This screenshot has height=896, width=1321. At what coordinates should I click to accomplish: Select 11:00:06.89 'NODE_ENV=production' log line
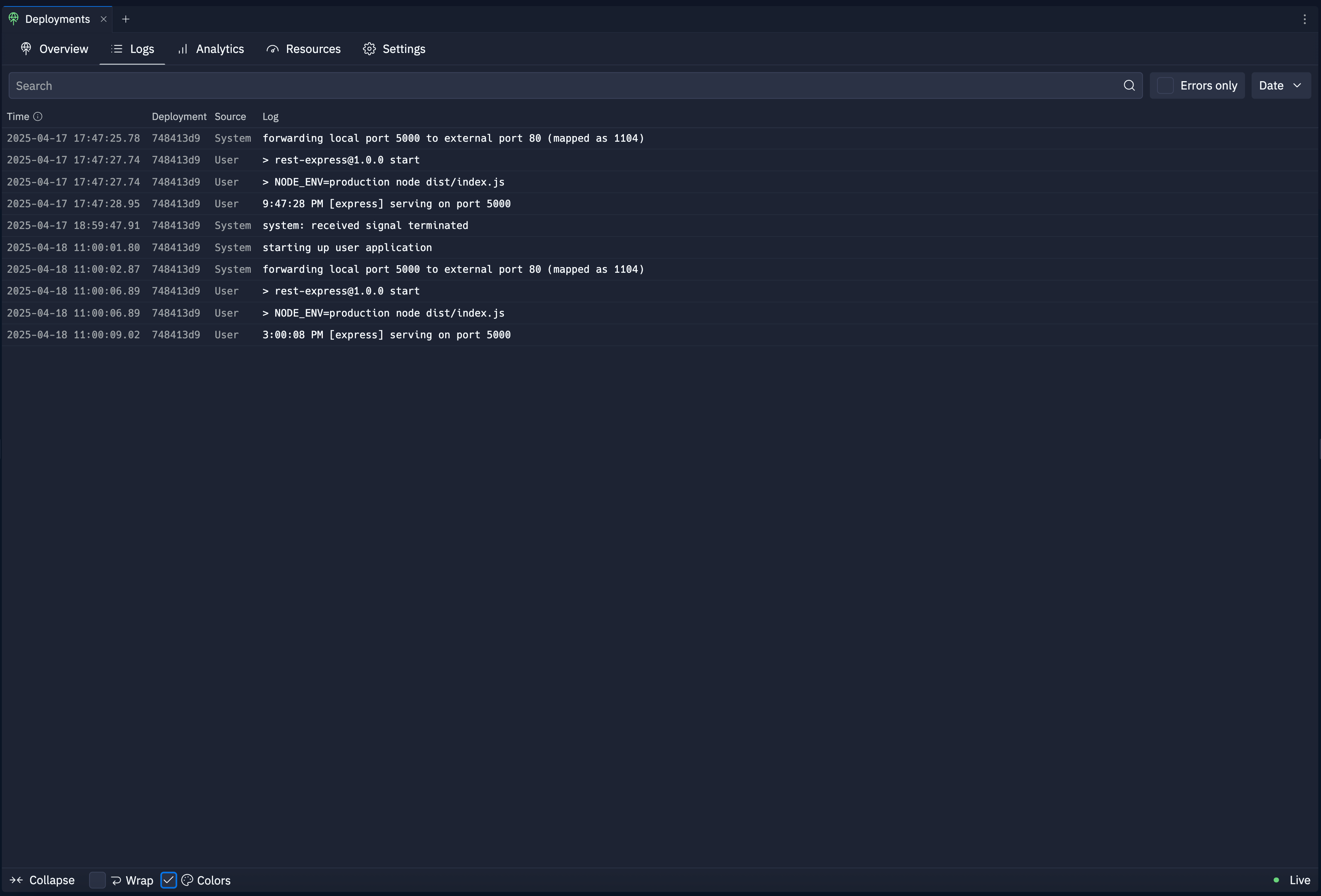coord(384,313)
